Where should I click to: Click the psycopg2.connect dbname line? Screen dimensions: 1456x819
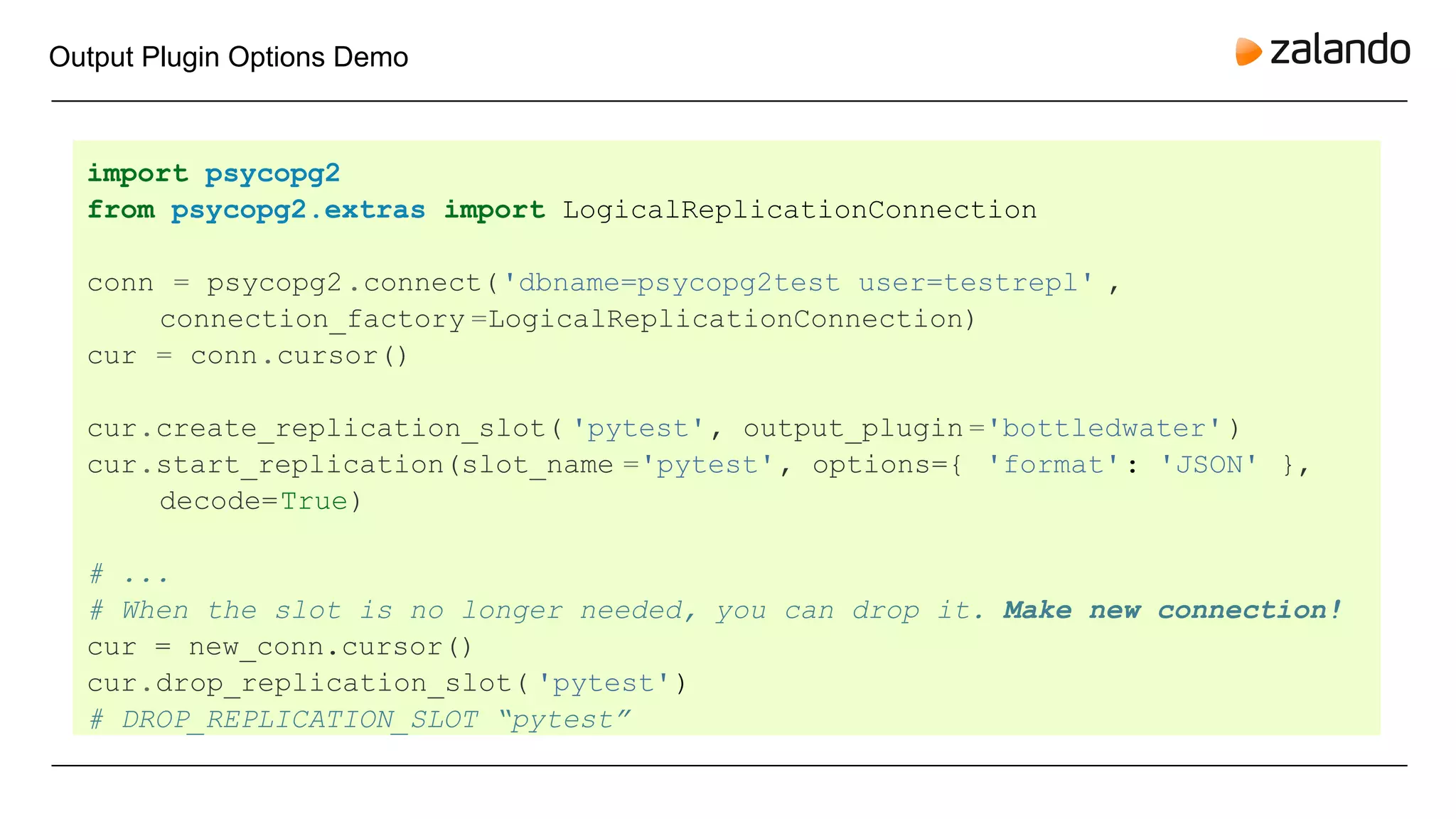(604, 283)
